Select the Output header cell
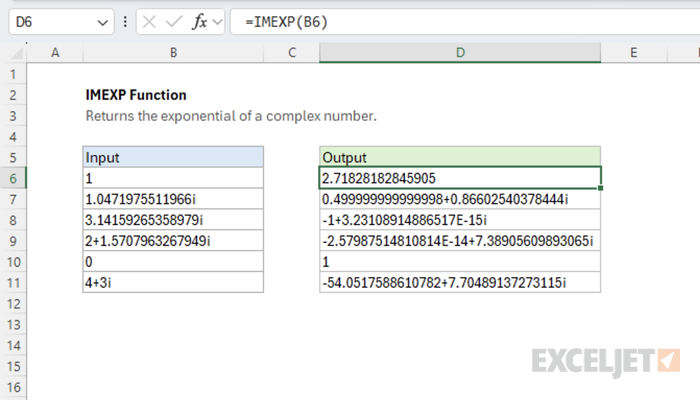The height and width of the screenshot is (400, 700). click(460, 157)
